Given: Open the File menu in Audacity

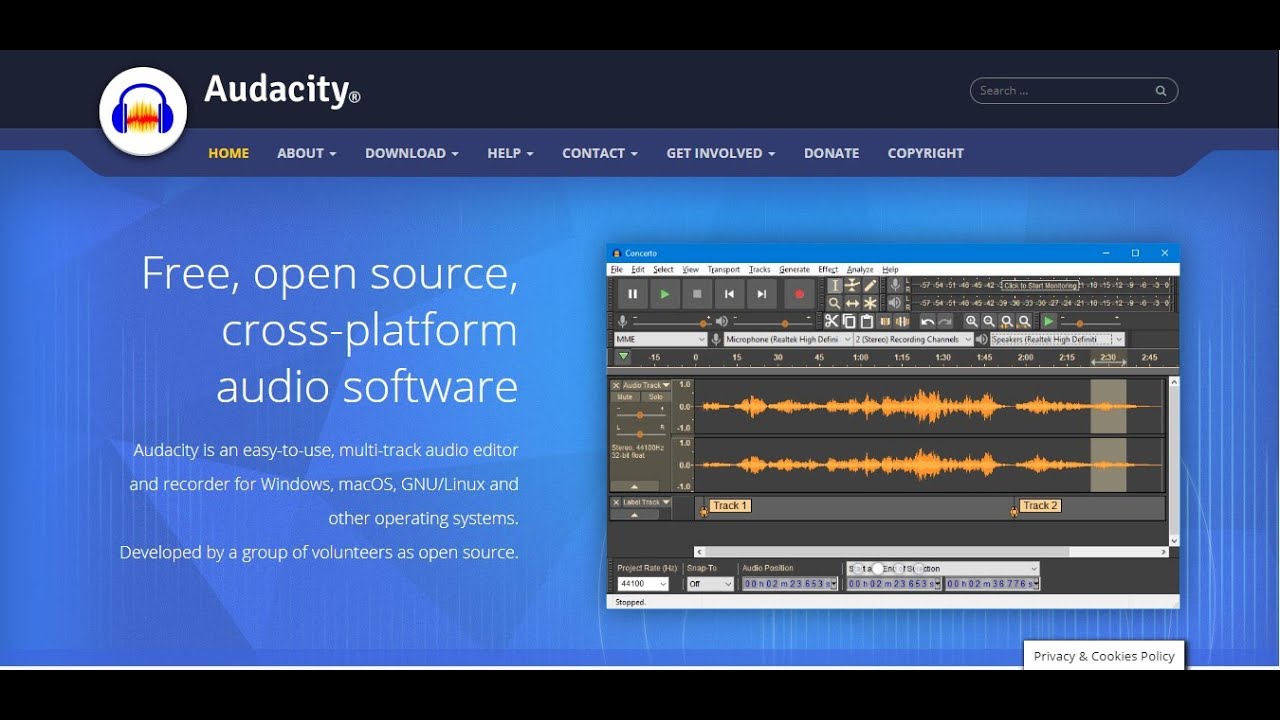Looking at the screenshot, I should pos(616,270).
